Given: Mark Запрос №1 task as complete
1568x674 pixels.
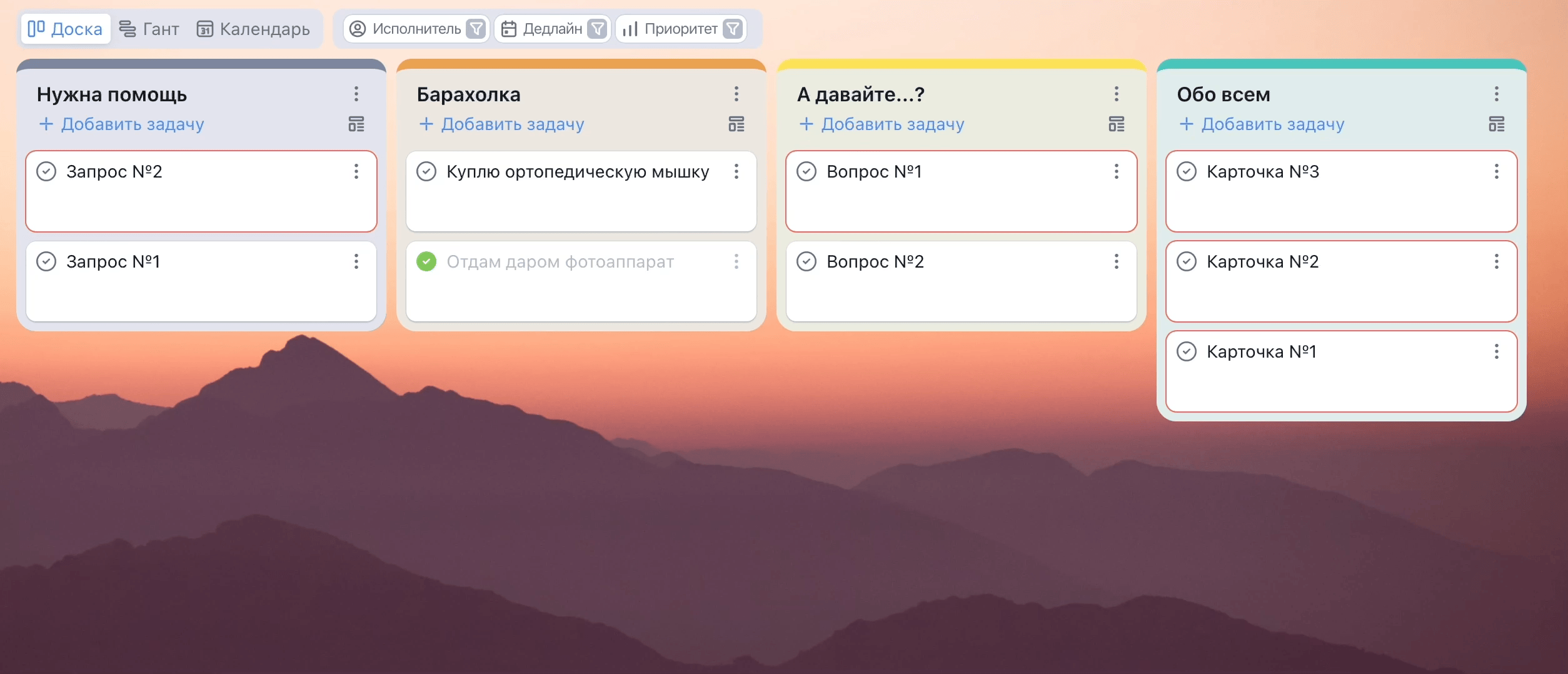Looking at the screenshot, I should (46, 261).
